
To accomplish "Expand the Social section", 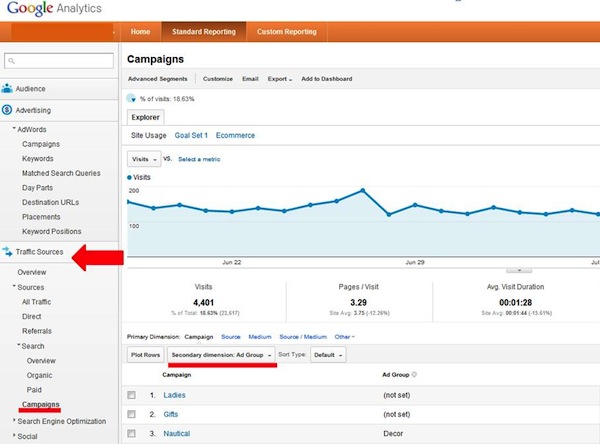I will click(x=14, y=435).
